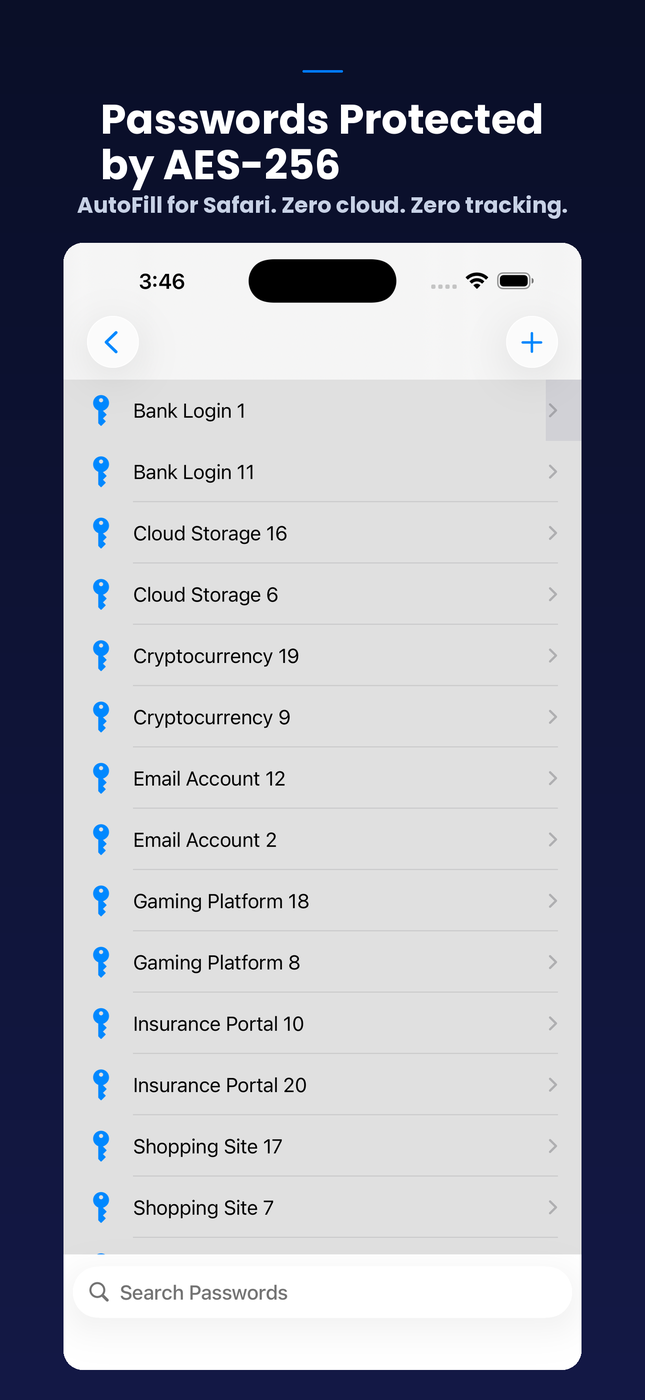Expand details for Bank Login 11 via its chevron
The width and height of the screenshot is (645, 1400).
(x=552, y=471)
